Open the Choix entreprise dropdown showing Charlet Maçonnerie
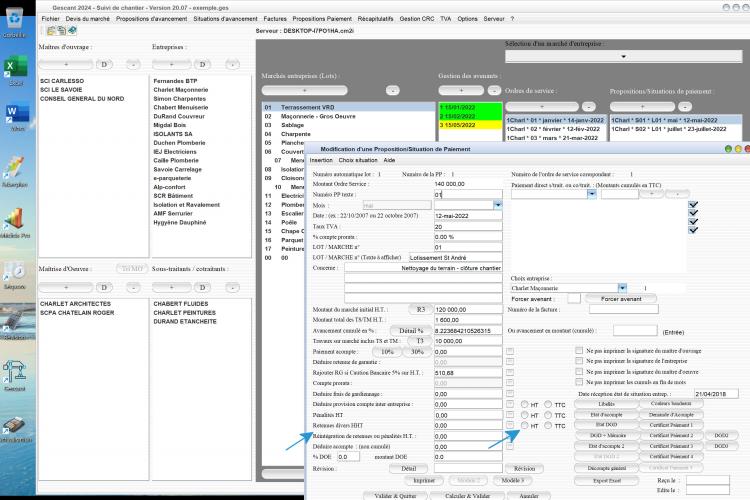The width and height of the screenshot is (750, 500). (x=622, y=288)
